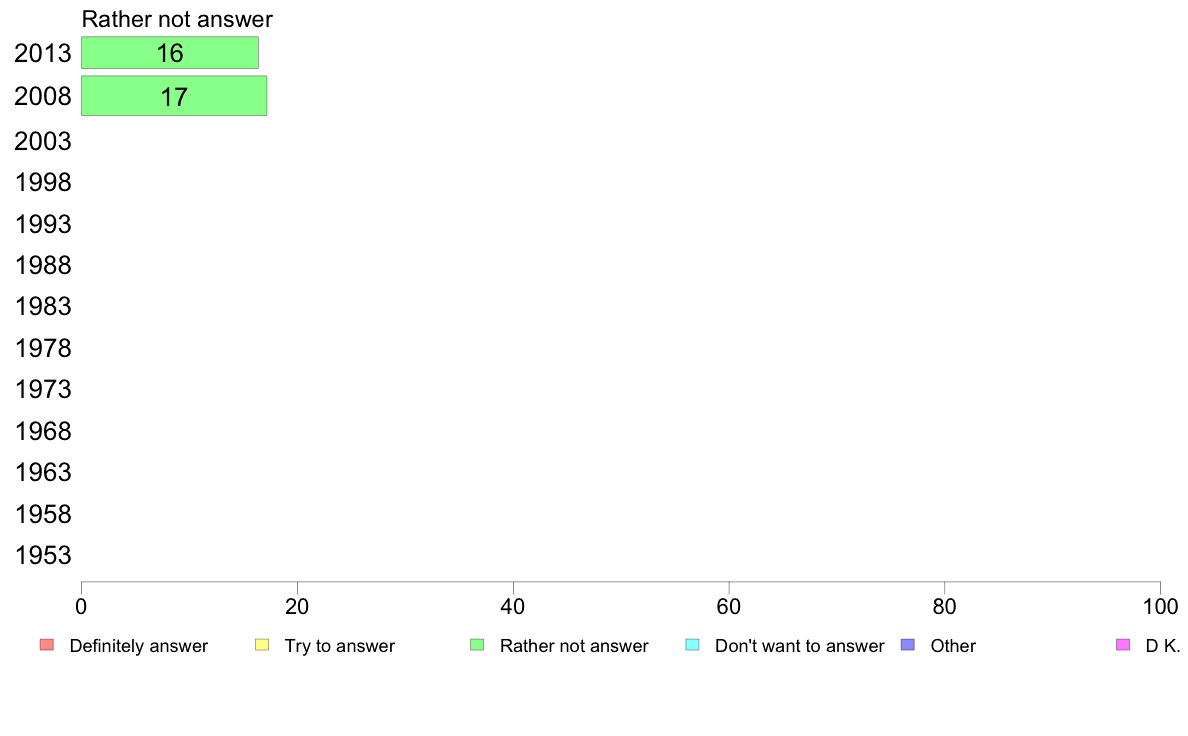The height and width of the screenshot is (736, 1188).
Task: Click the magenta D K. legend swatch
Action: [x=1123, y=645]
